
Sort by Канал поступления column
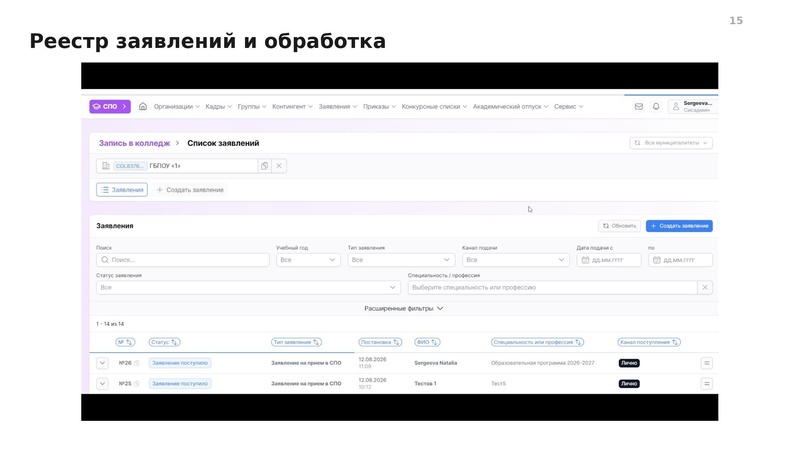(x=649, y=342)
